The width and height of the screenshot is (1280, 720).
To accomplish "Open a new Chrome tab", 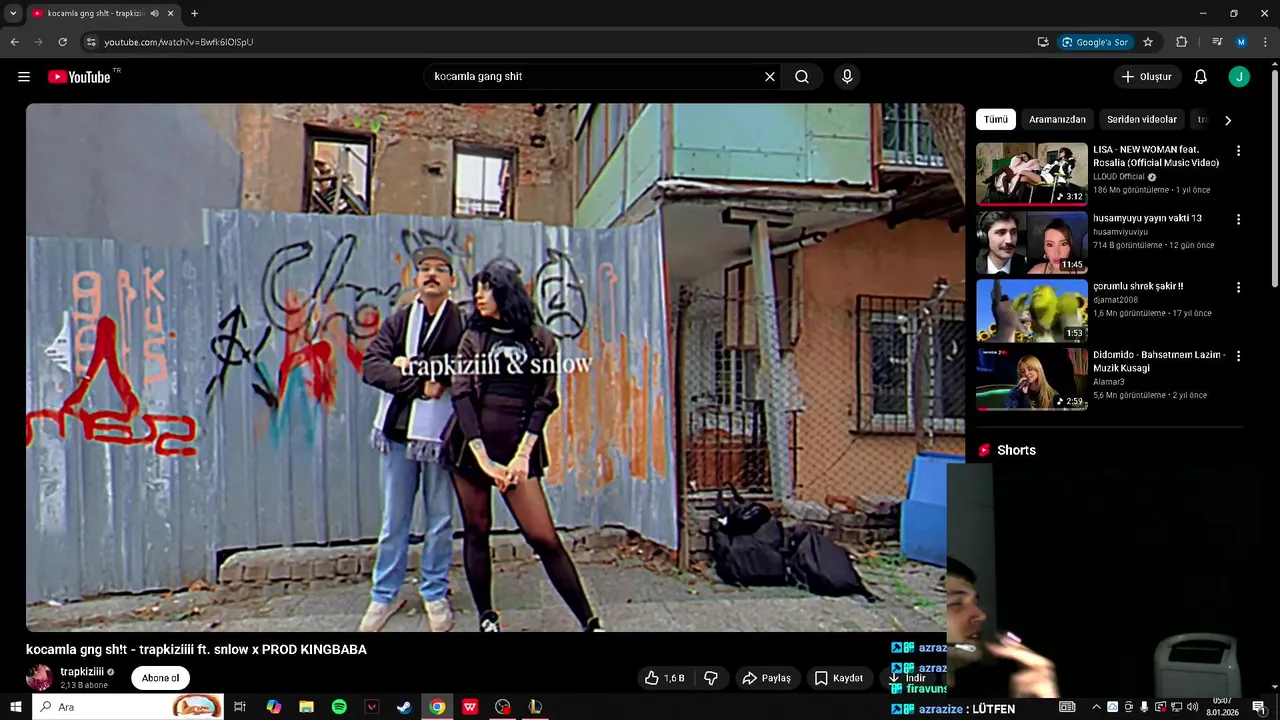I will [194, 13].
